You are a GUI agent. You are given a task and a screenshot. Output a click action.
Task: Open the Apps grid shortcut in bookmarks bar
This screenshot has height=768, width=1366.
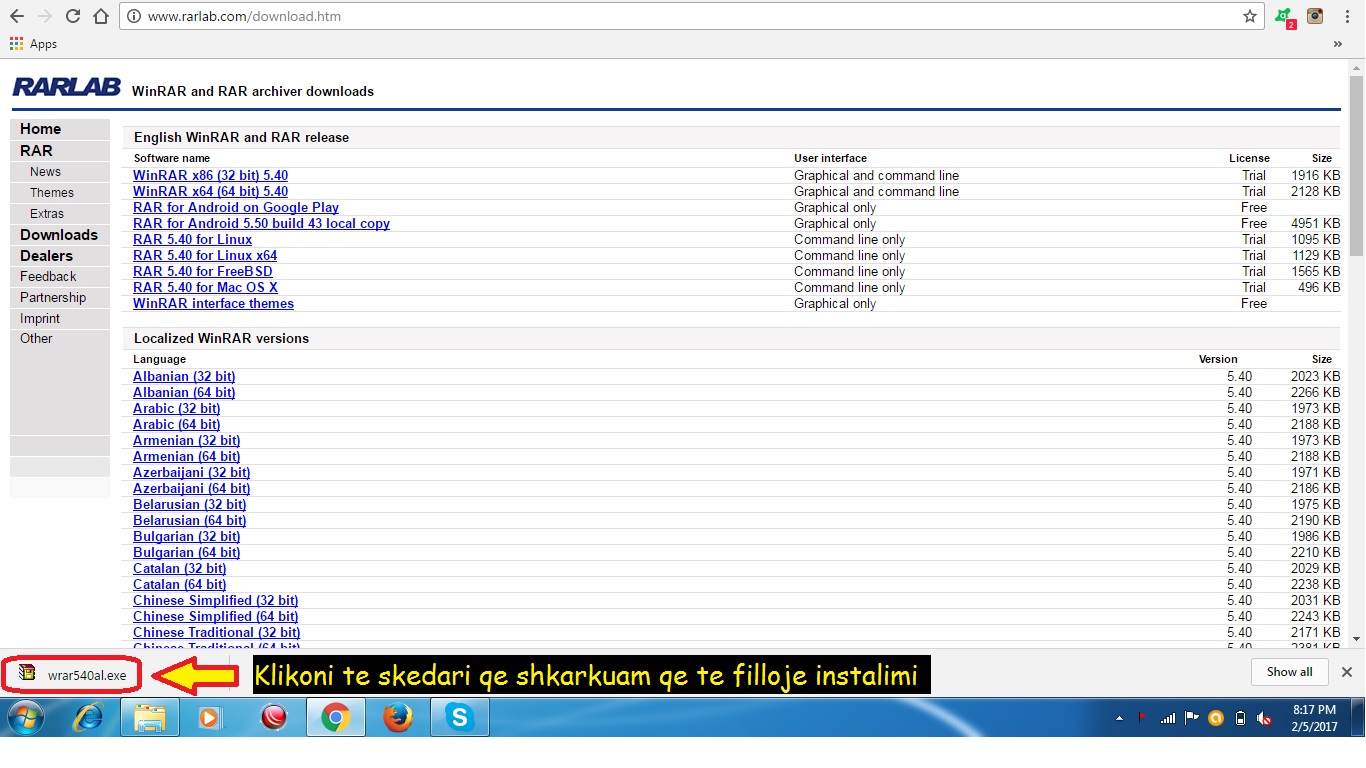[x=33, y=44]
